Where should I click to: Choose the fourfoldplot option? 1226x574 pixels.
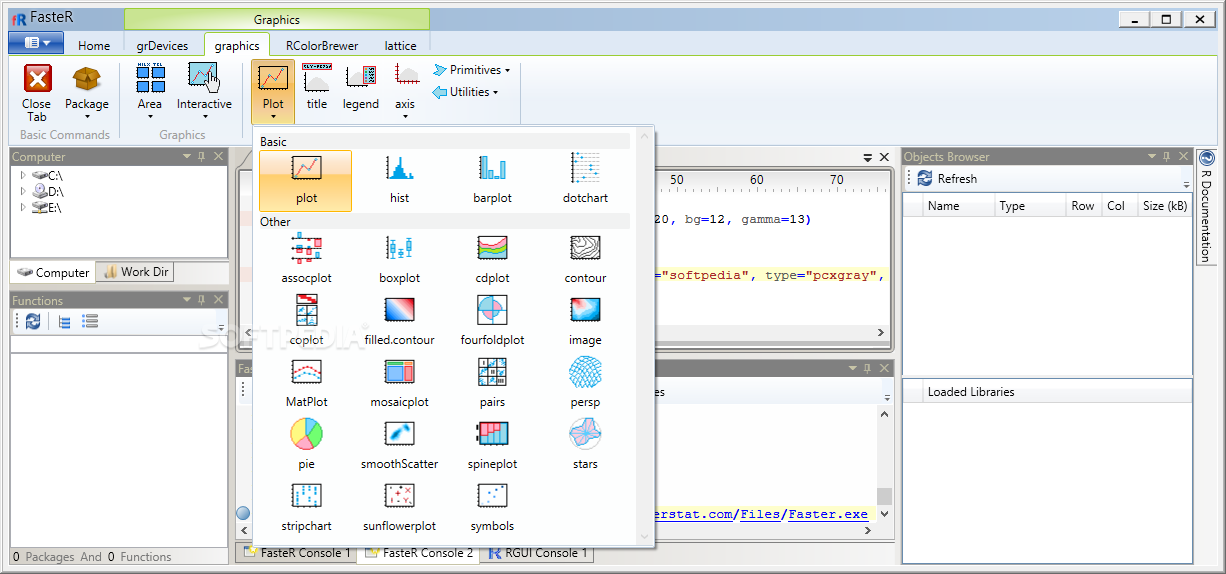pyautogui.click(x=492, y=322)
